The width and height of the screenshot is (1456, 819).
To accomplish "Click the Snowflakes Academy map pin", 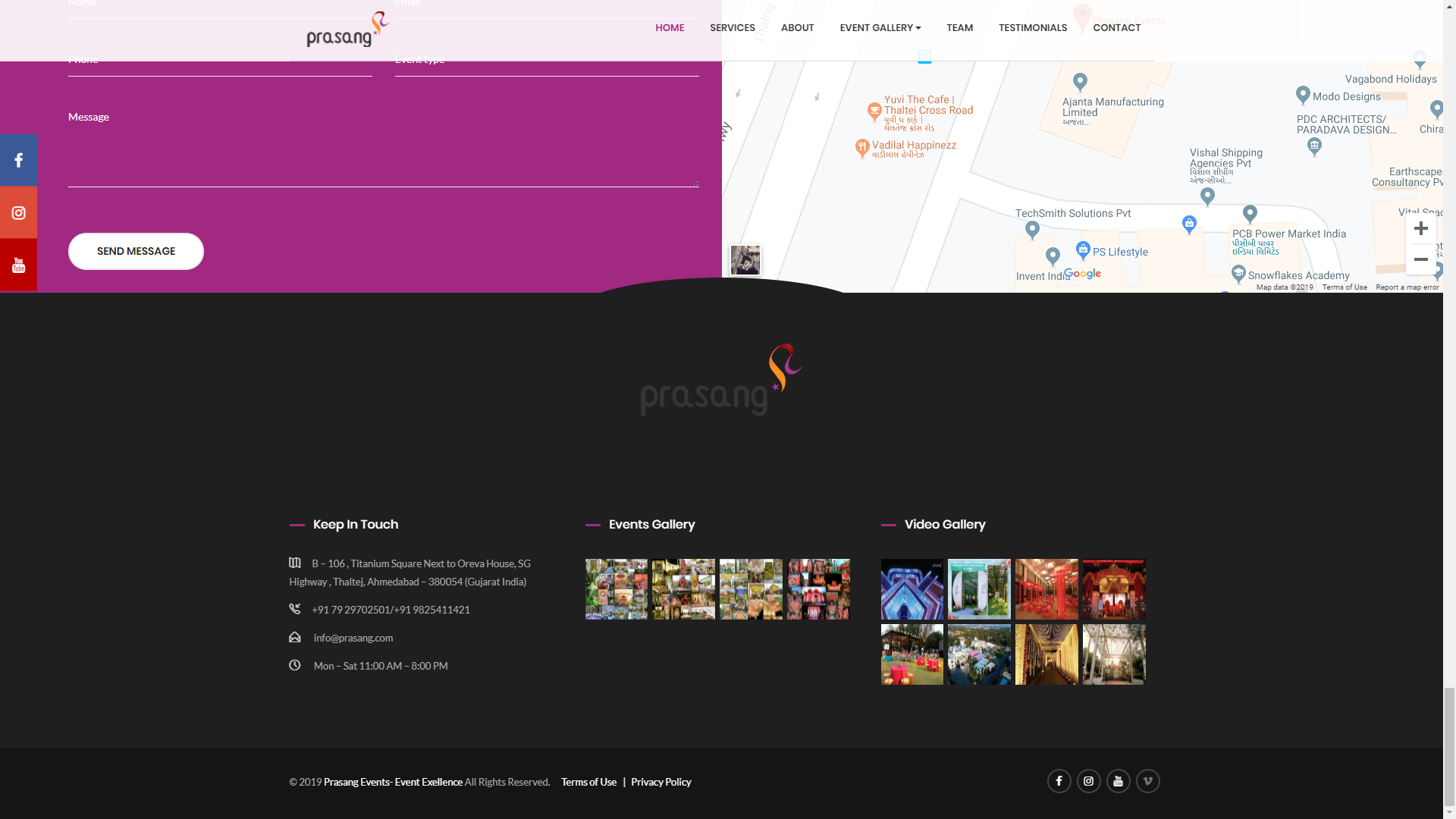I will (1238, 273).
